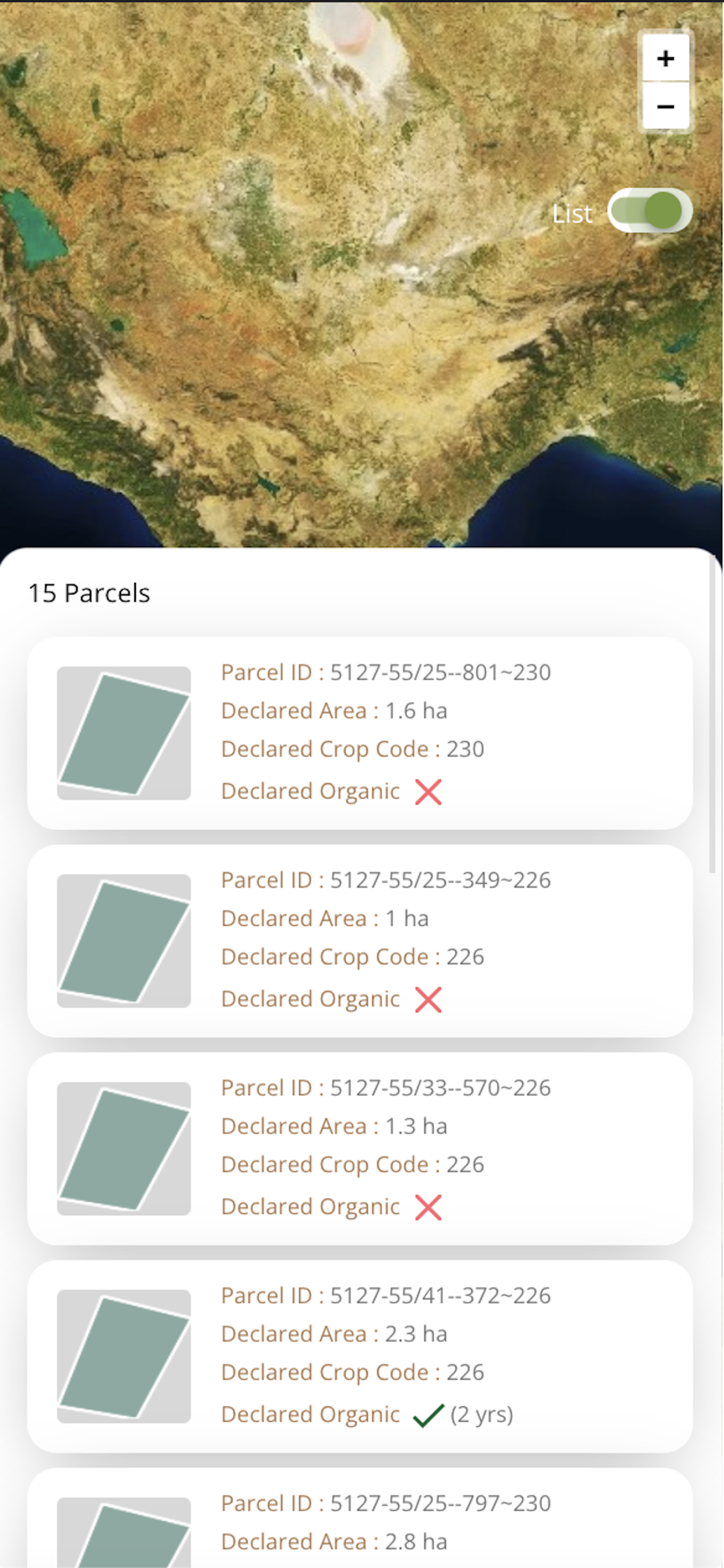Open parcel shape thumbnail for 5127-55/33--570~226
This screenshot has height=1568, width=724.
124,1149
